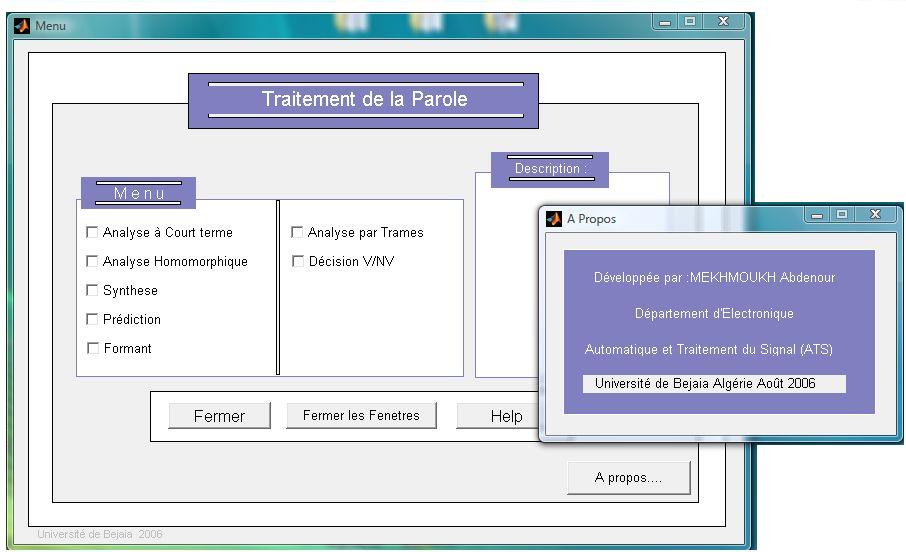906x552 pixels.
Task: Check the Décision V/NV box
Action: click(298, 261)
